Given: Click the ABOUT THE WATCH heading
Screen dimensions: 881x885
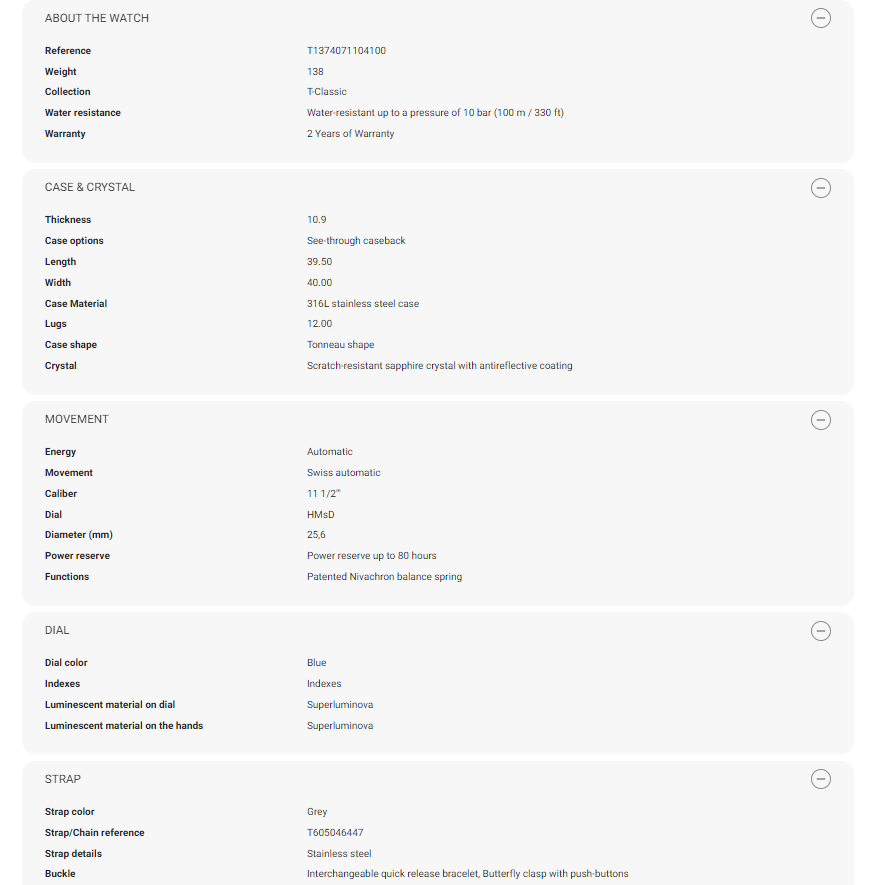Looking at the screenshot, I should [x=97, y=19].
